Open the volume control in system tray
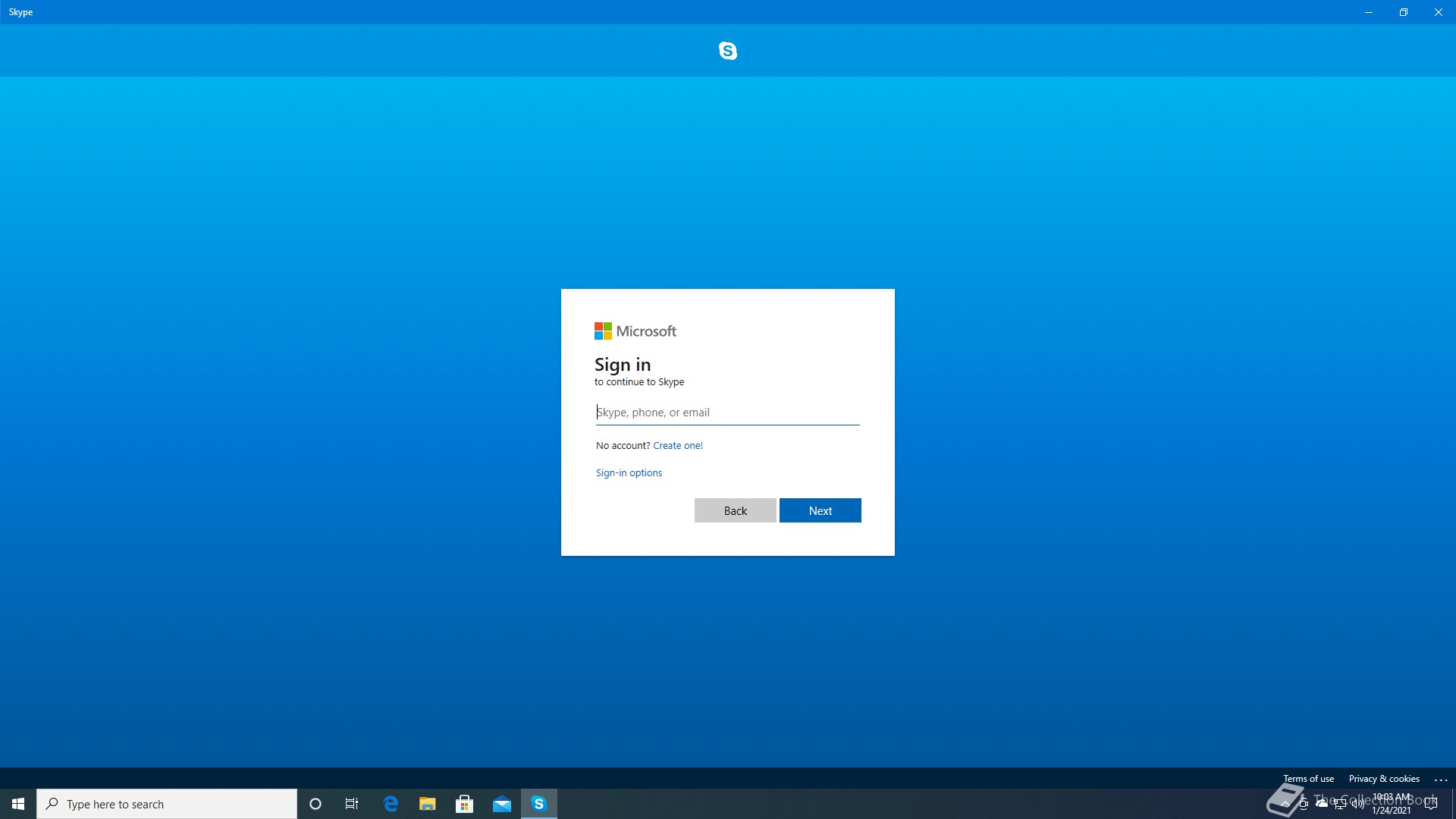The height and width of the screenshot is (819, 1456). coord(1358,804)
